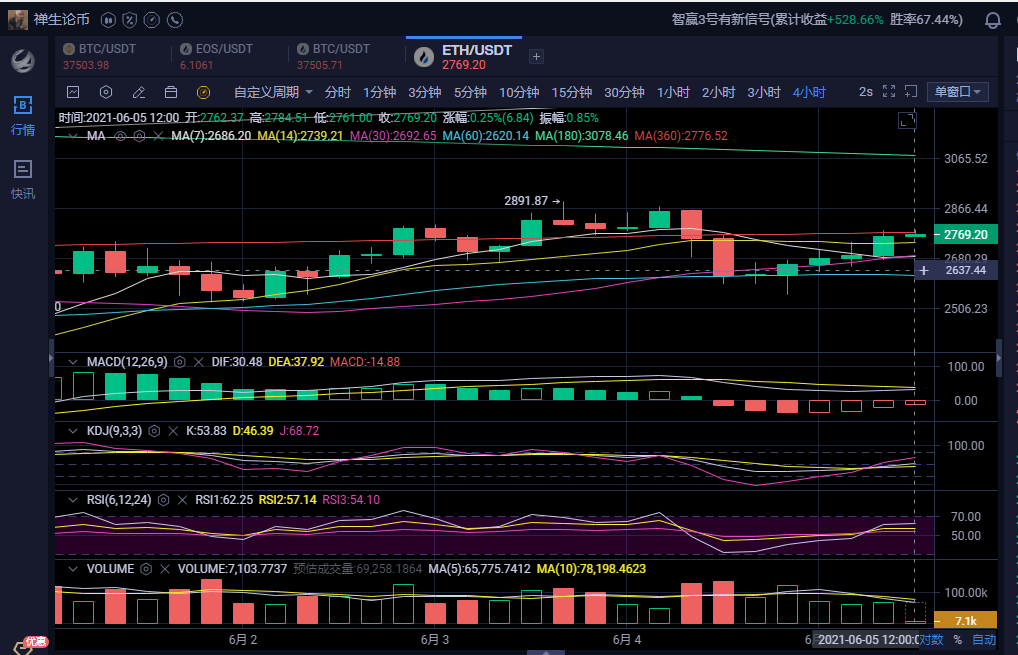
Task: Expand the collapsed left panel arrow
Action: click(x=51, y=356)
